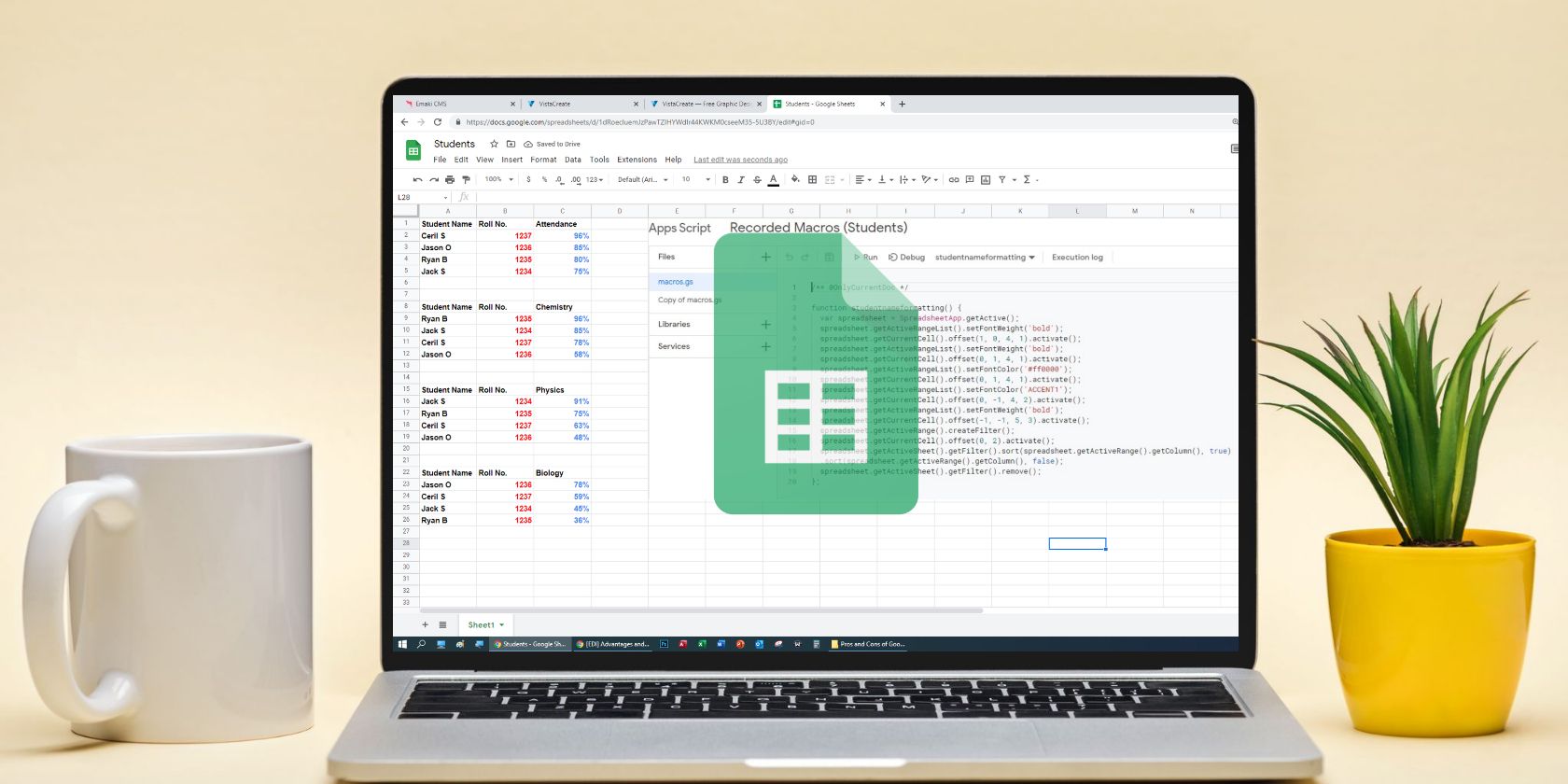1568x784 pixels.
Task: Create a filter with the funnel icon
Action: tap(1002, 179)
